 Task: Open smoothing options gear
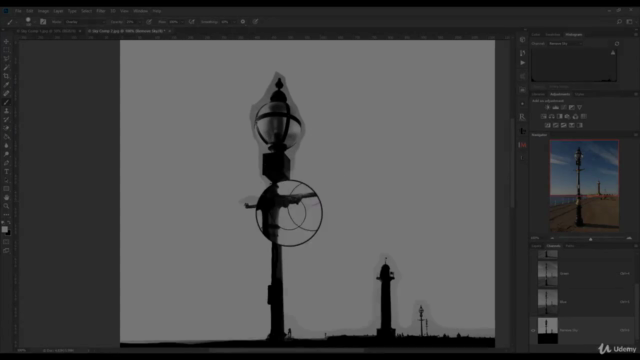pos(243,22)
